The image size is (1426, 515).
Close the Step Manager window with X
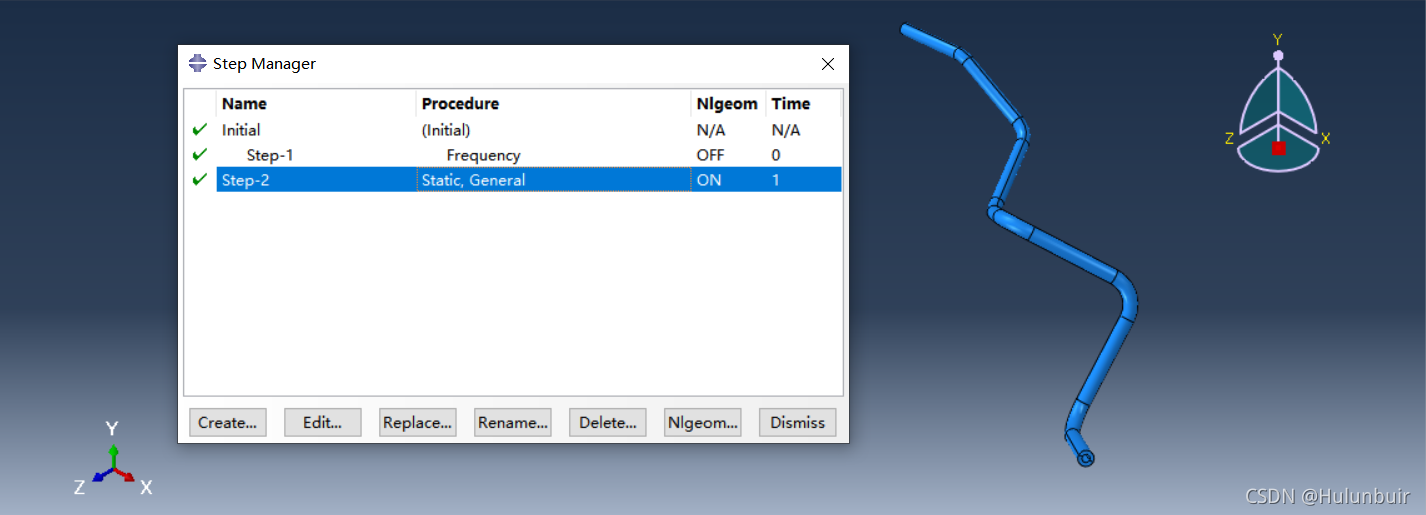point(828,64)
